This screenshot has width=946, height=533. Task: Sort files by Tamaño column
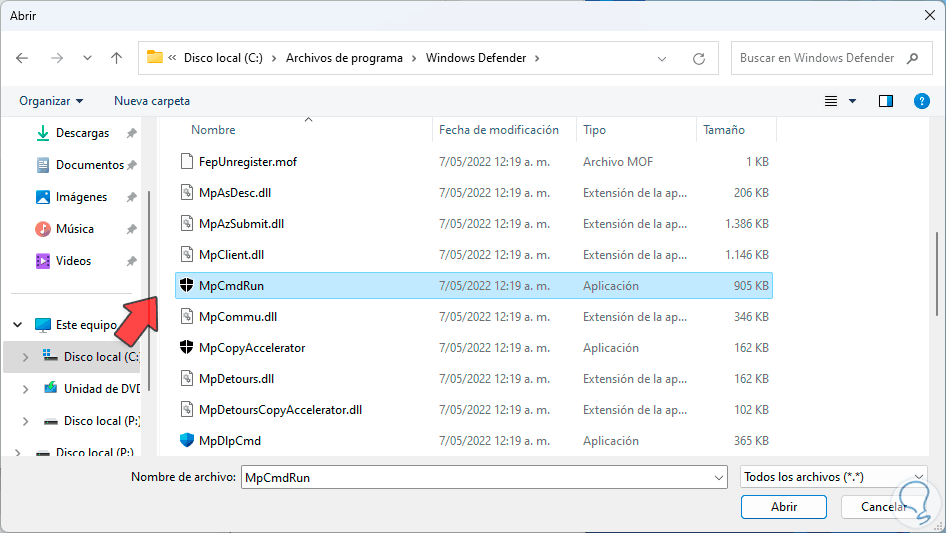click(x=724, y=130)
